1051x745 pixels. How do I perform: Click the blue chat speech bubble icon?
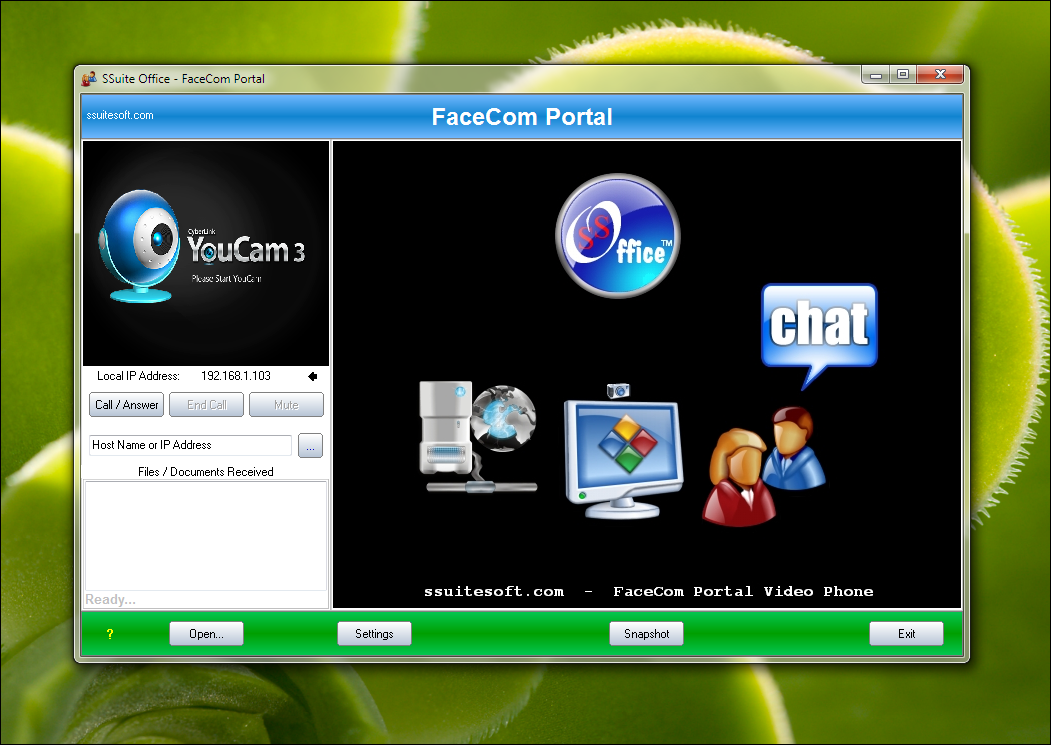(x=819, y=329)
